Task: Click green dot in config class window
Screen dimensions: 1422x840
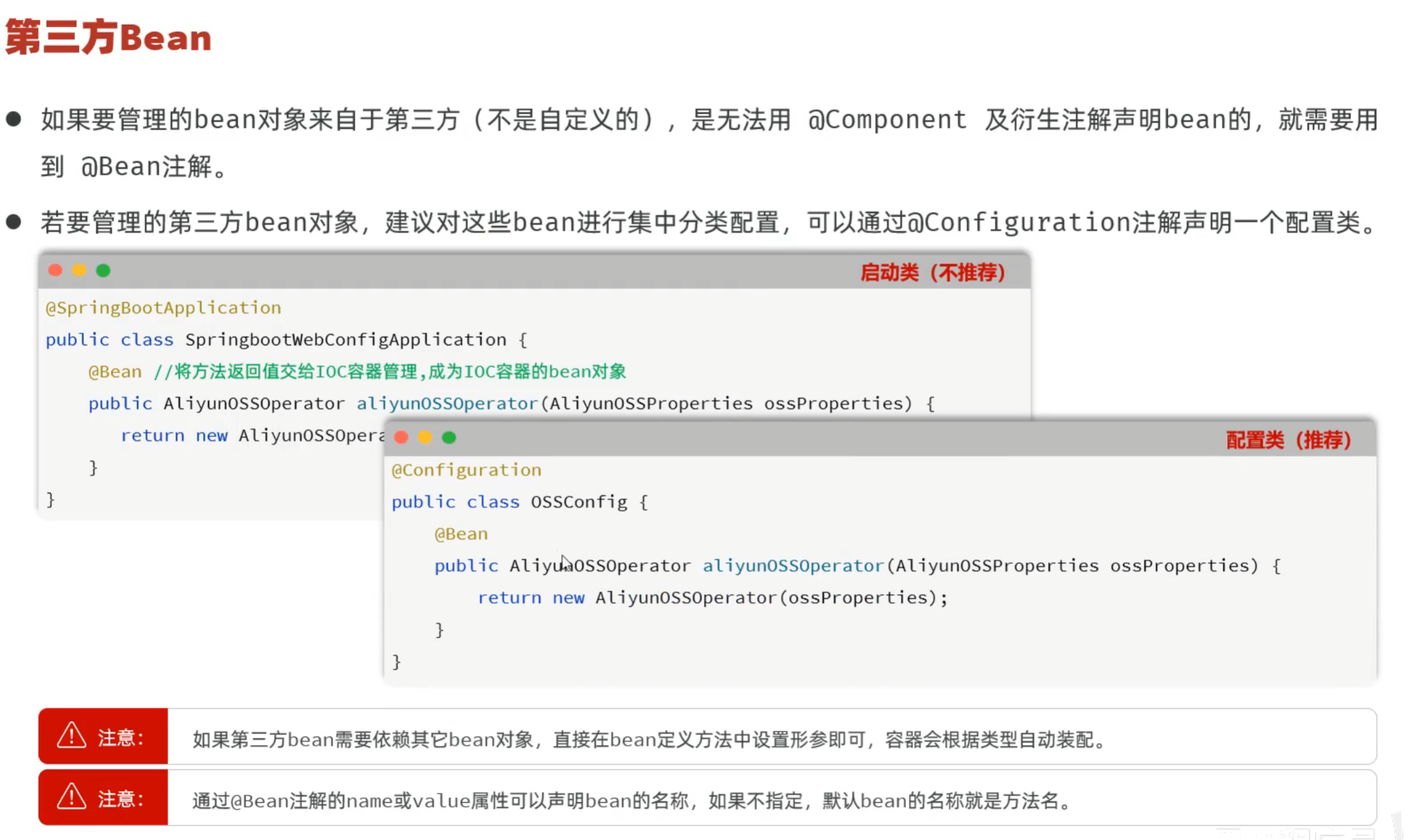Action: tap(449, 437)
